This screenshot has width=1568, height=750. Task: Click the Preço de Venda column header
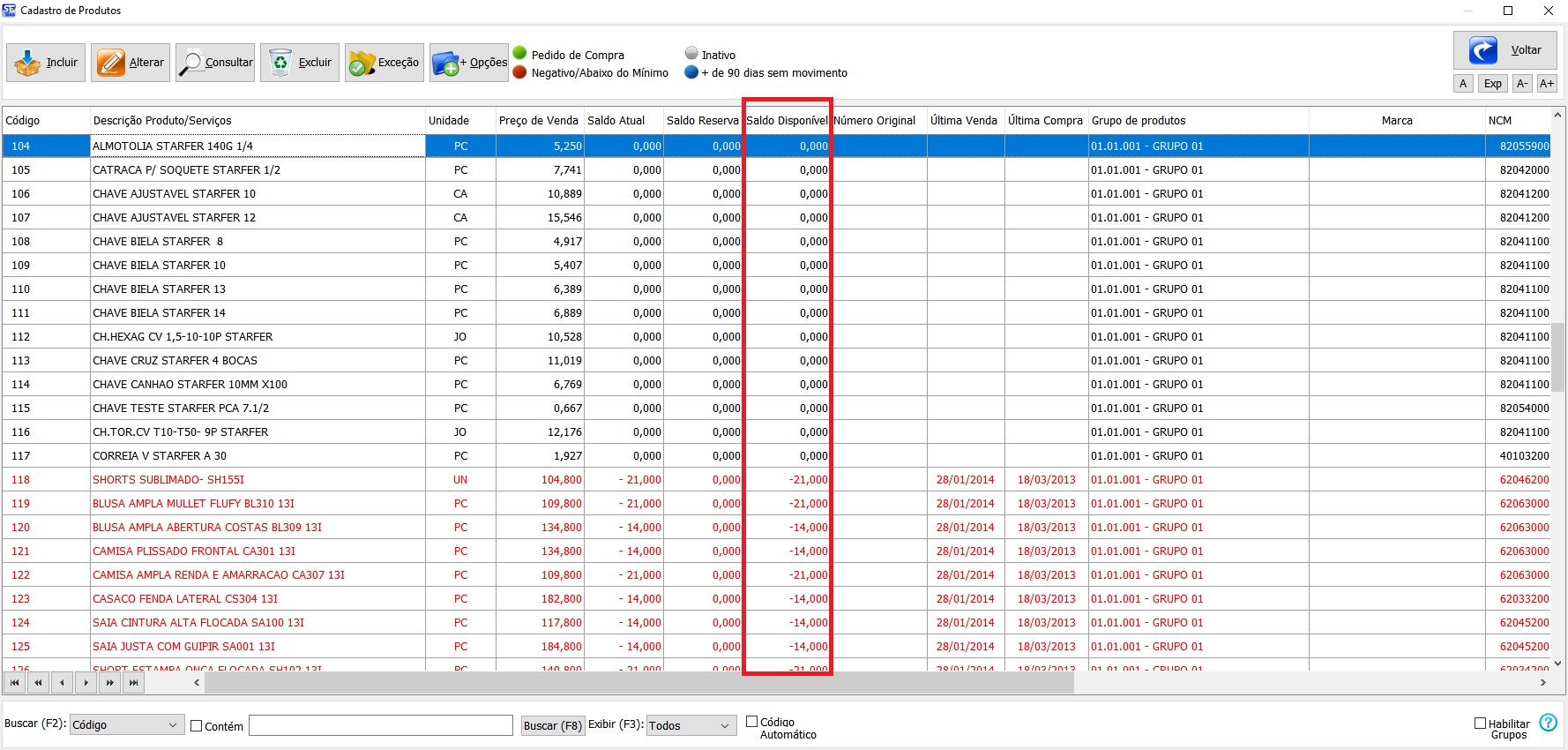click(x=538, y=121)
